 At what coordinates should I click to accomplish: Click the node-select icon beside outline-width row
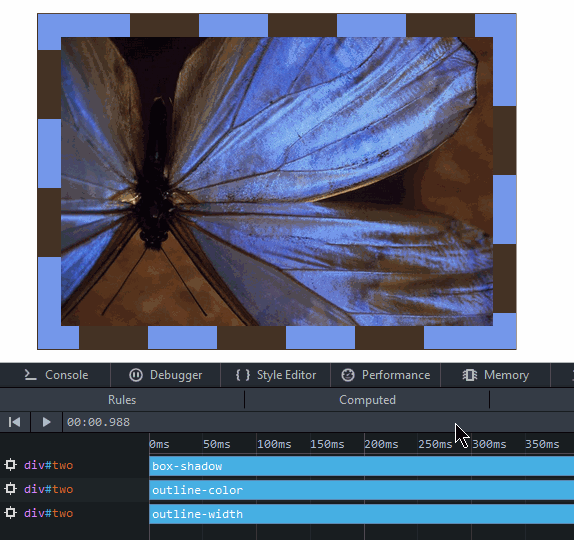(11, 513)
